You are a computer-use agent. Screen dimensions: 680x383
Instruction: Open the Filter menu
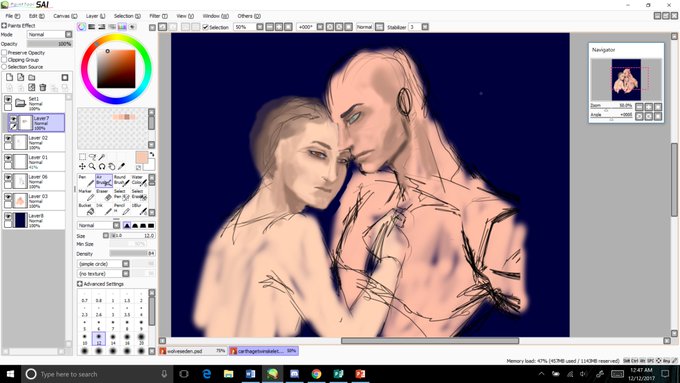(x=158, y=16)
